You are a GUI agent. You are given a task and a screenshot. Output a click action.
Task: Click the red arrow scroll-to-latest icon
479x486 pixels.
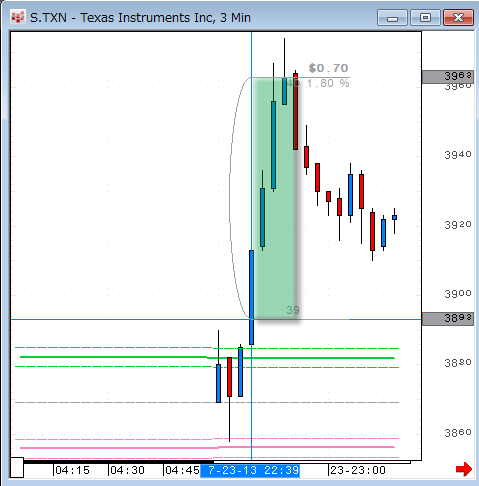click(464, 469)
